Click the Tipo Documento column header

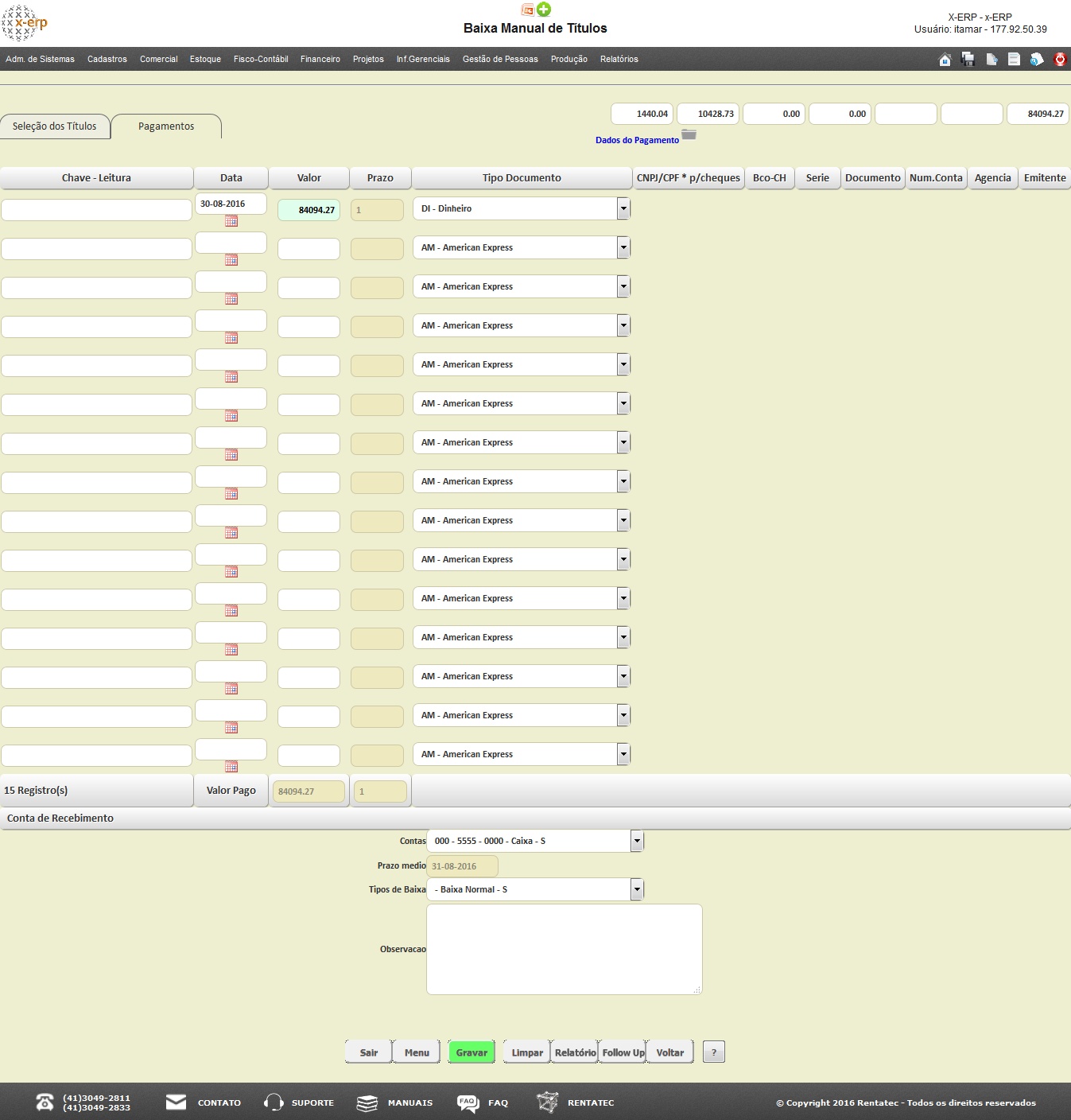[522, 177]
